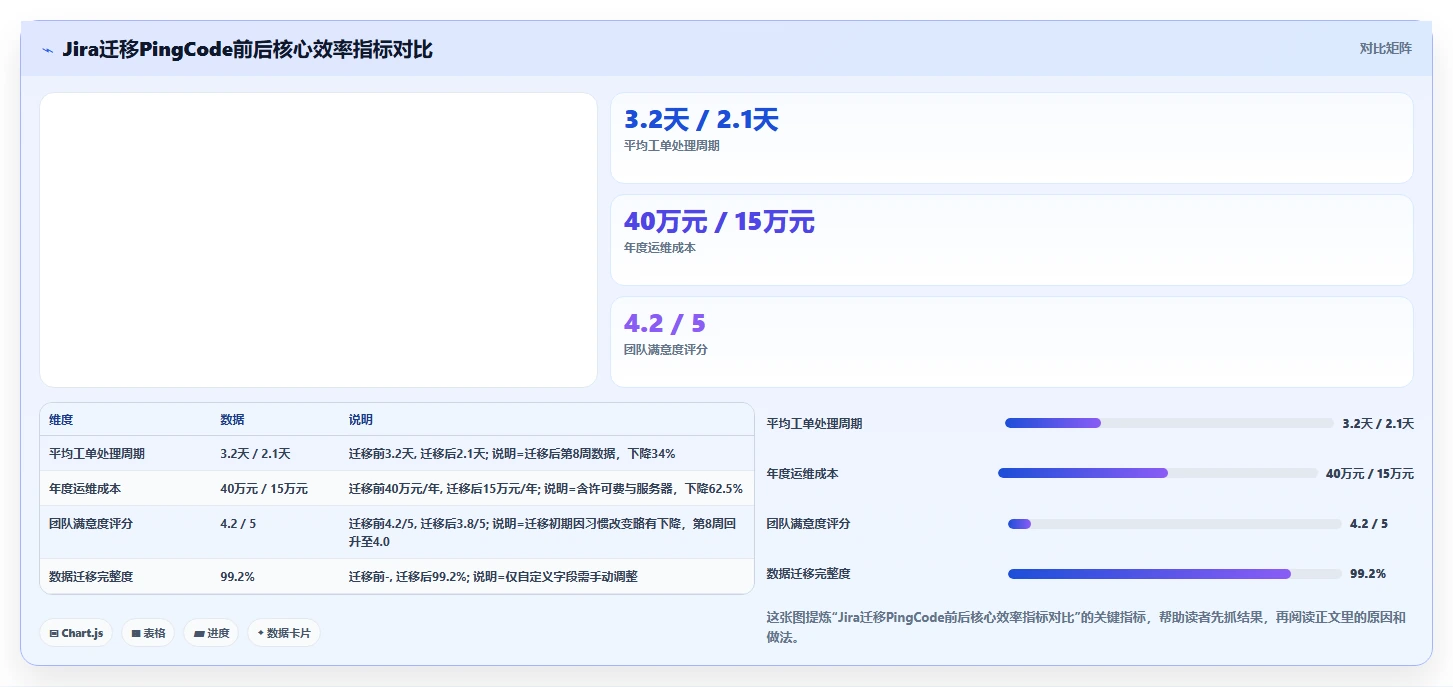Click the 表格 tag chip
1453x687 pixels.
coord(148,633)
